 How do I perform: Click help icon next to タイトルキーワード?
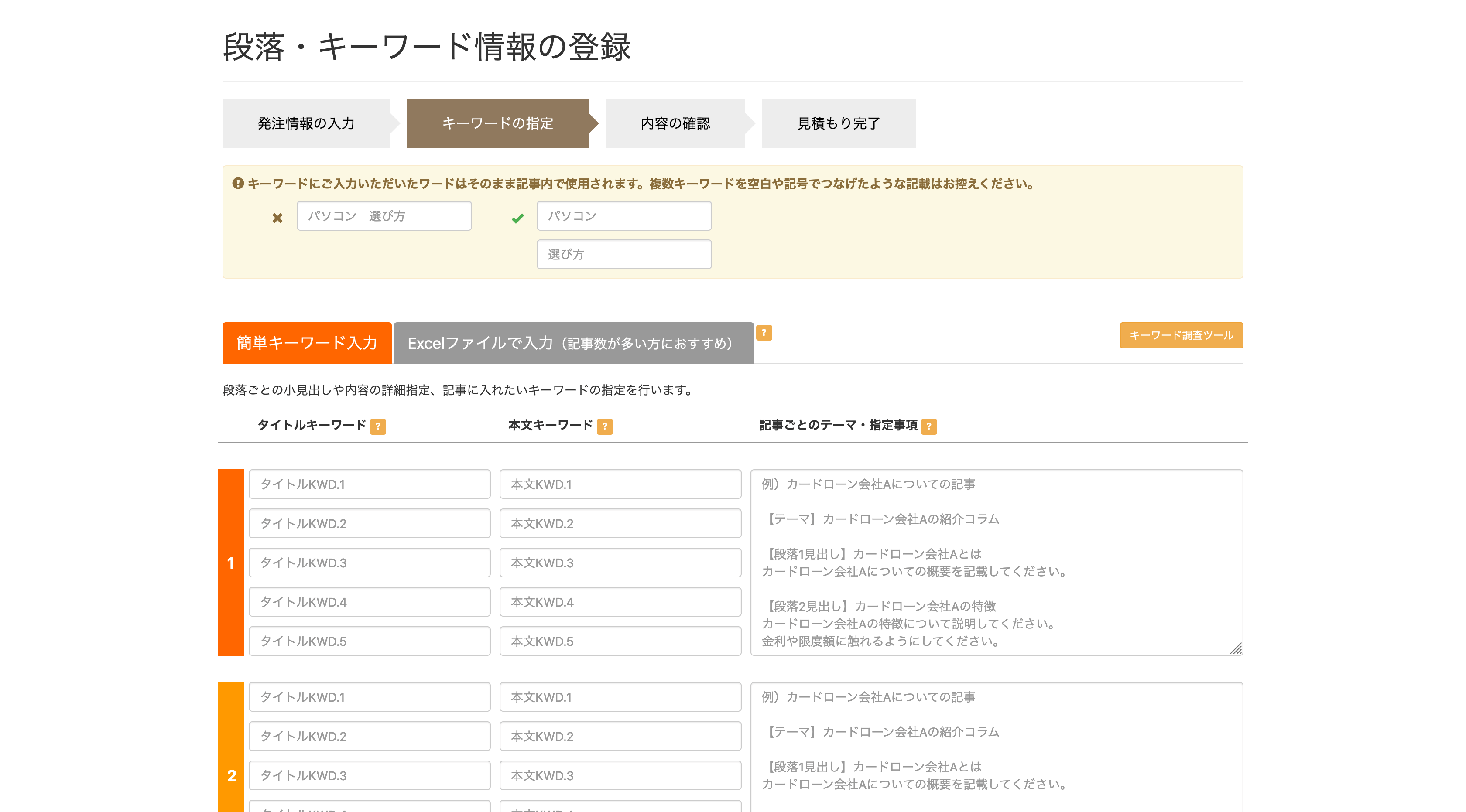coord(378,426)
